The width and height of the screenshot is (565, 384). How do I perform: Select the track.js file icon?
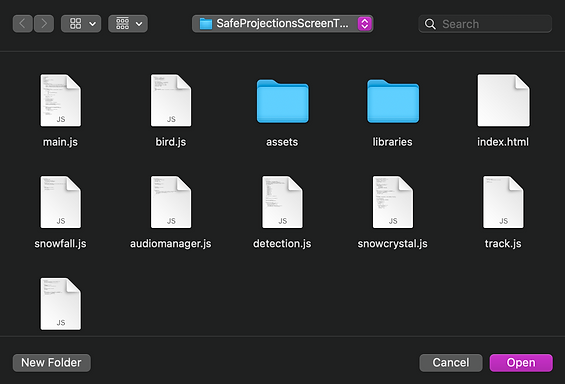tap(503, 202)
